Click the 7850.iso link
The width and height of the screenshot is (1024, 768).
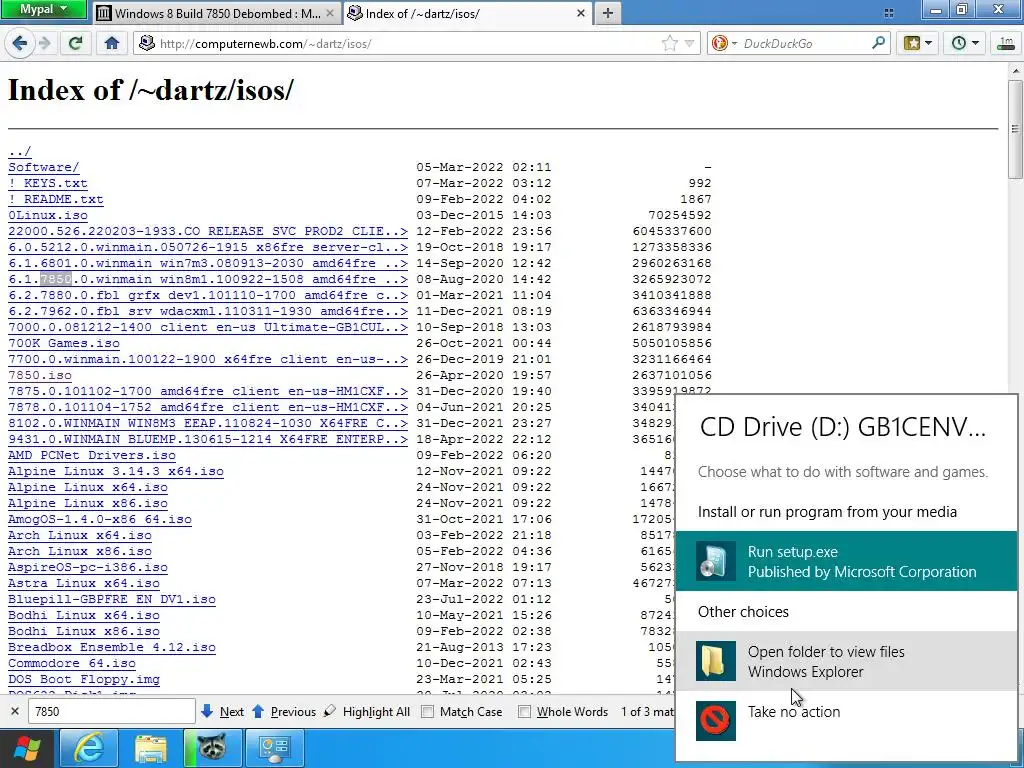pos(40,376)
